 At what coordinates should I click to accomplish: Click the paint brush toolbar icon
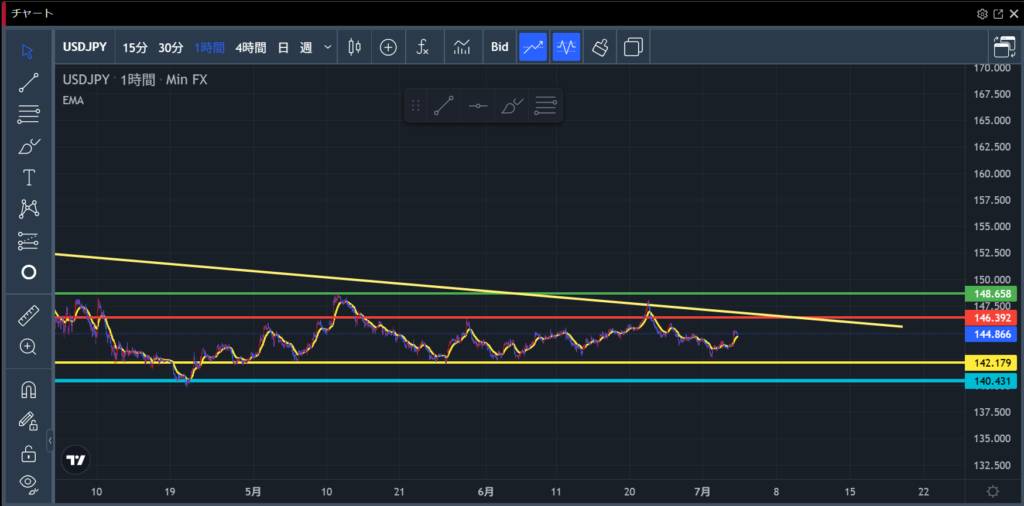600,47
